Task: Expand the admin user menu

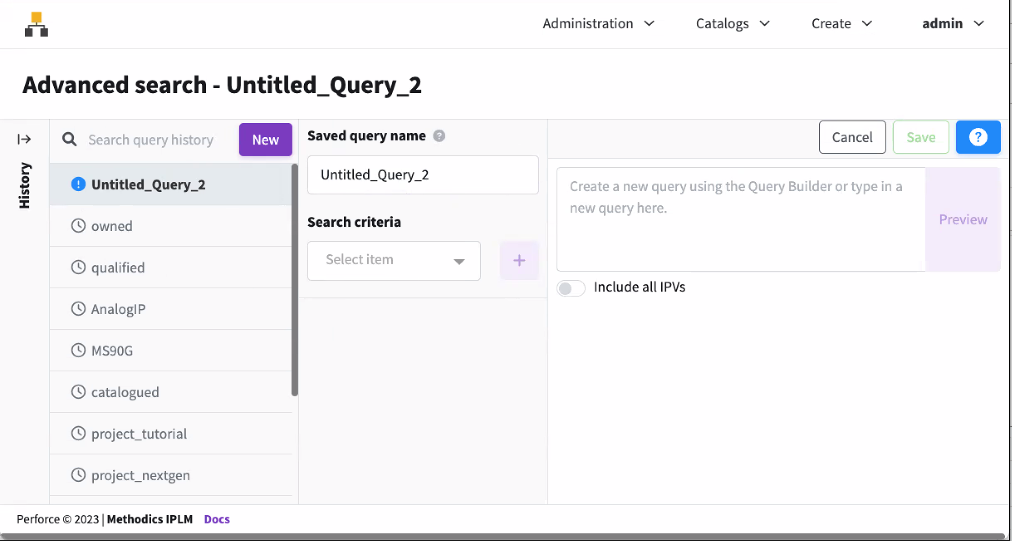Action: pos(952,23)
